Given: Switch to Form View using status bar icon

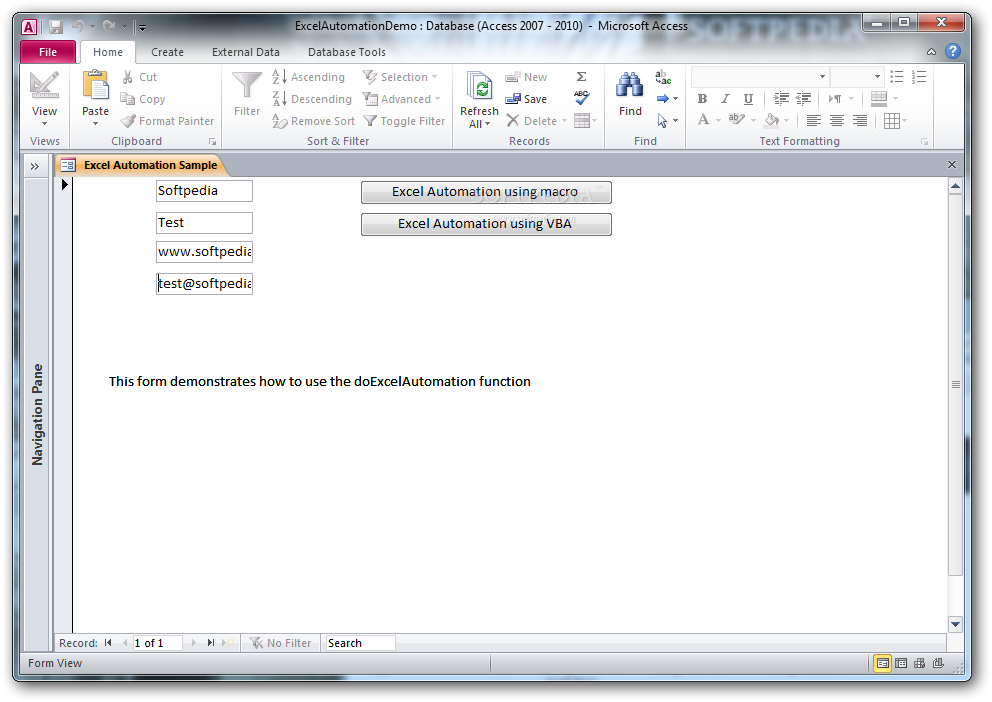Looking at the screenshot, I should tap(883, 663).
